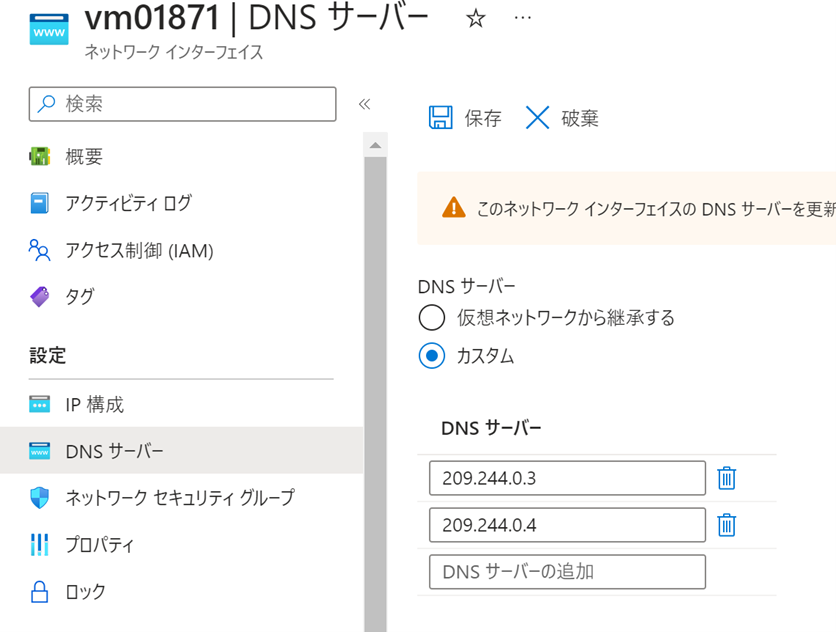Select 仮想ネットワークから継承する radio button
Viewport: 836px width, 632px height.
point(431,318)
